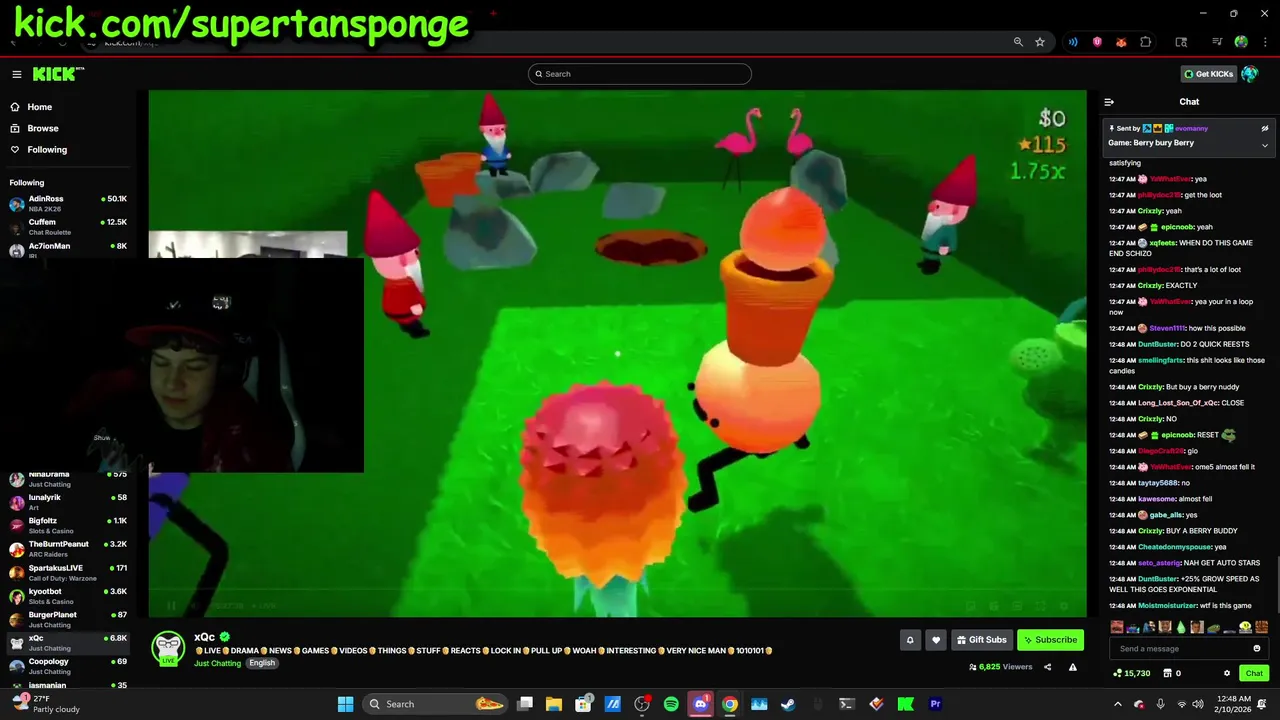
Task: Click the share stream icon
Action: [x=1048, y=667]
